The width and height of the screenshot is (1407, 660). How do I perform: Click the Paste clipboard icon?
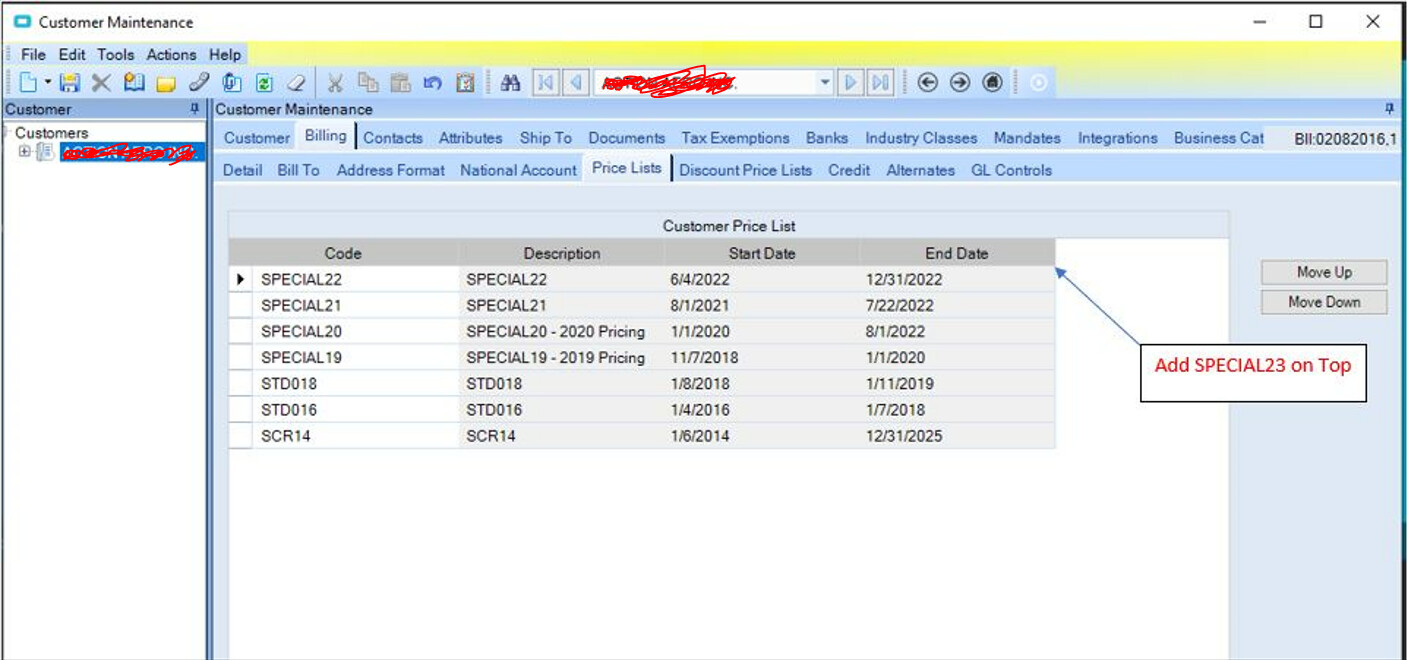400,83
